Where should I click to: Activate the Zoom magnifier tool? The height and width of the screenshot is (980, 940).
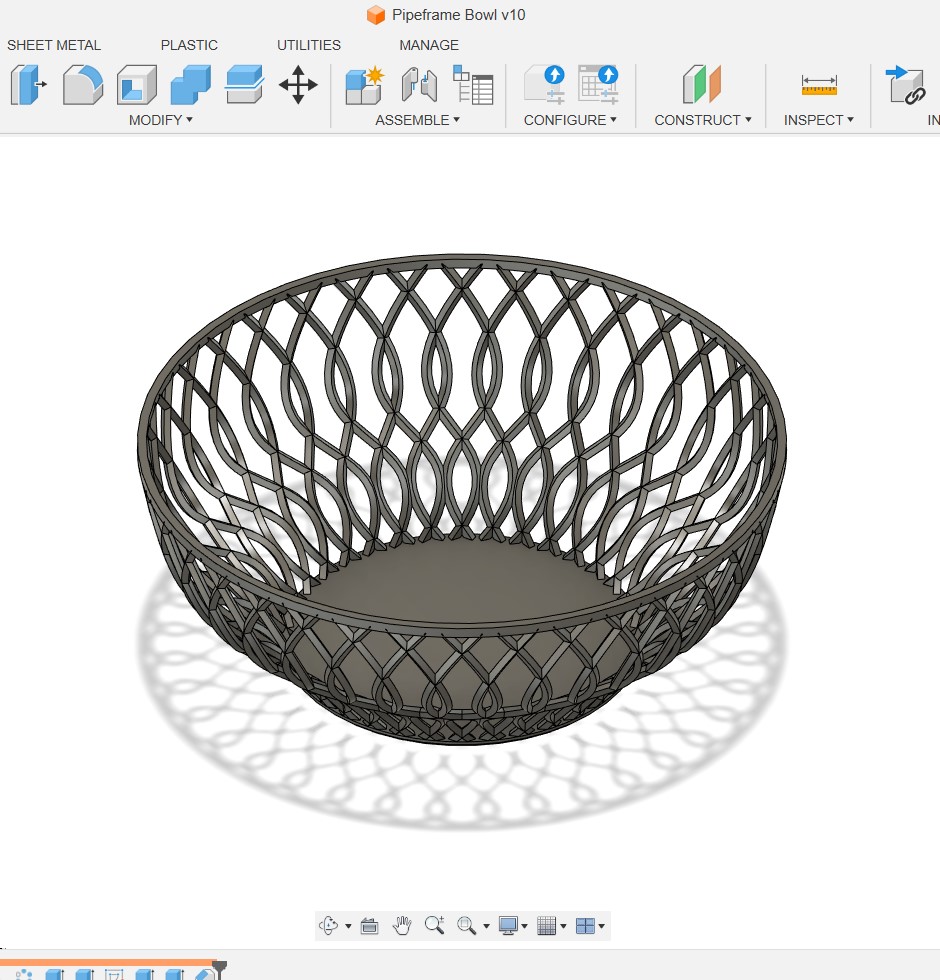coord(434,925)
